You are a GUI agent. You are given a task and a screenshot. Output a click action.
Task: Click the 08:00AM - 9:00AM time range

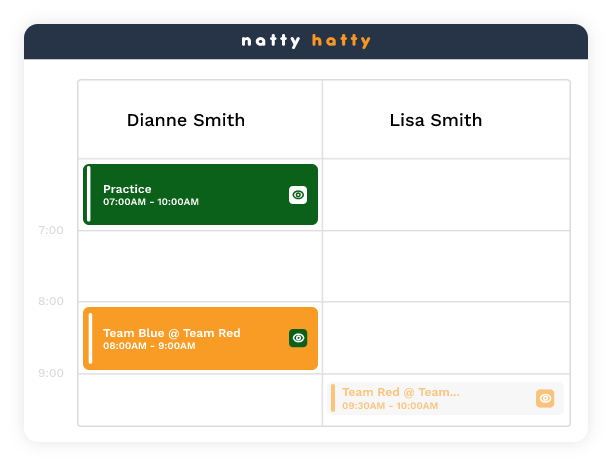point(149,346)
